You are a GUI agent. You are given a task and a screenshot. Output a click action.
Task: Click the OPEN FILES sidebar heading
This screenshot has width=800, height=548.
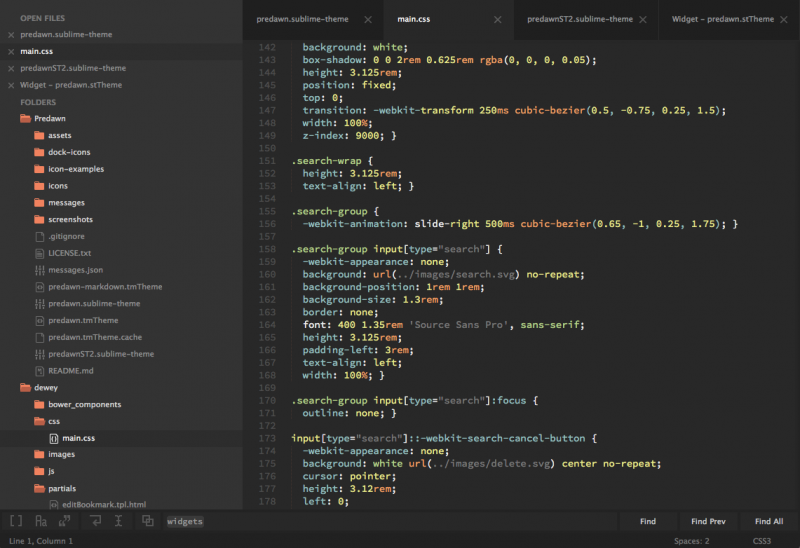tap(43, 18)
